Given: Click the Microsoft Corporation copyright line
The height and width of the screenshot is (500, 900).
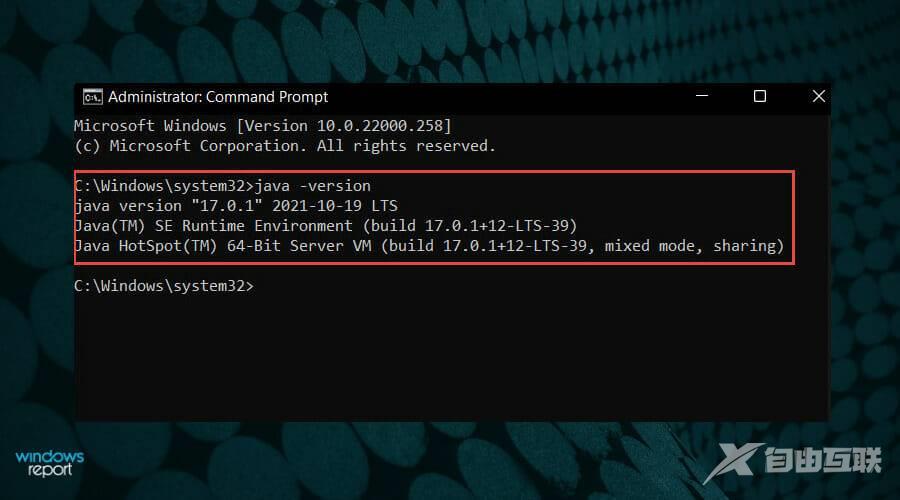Looking at the screenshot, I should point(285,146).
